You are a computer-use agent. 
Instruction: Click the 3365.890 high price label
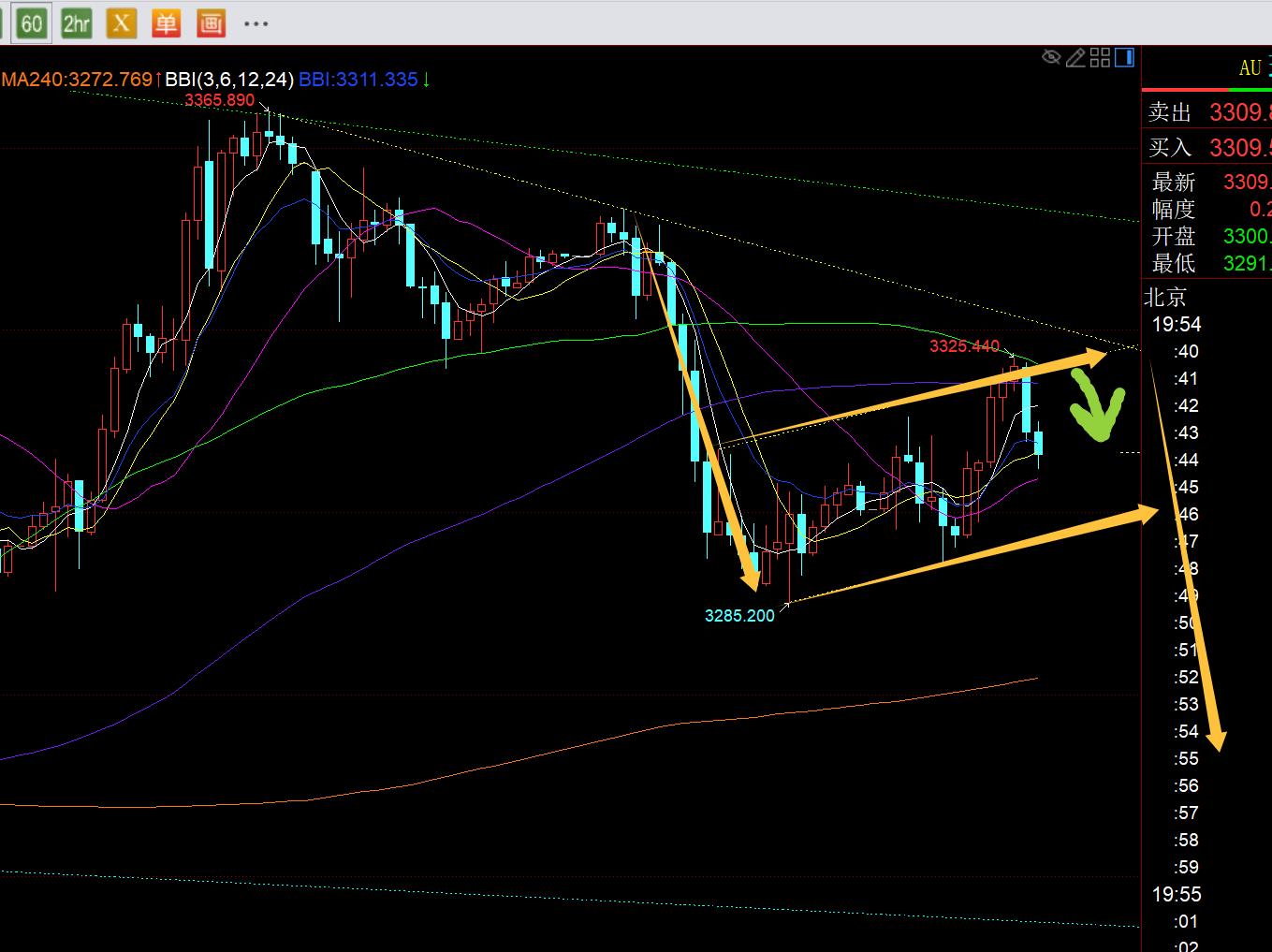219,100
